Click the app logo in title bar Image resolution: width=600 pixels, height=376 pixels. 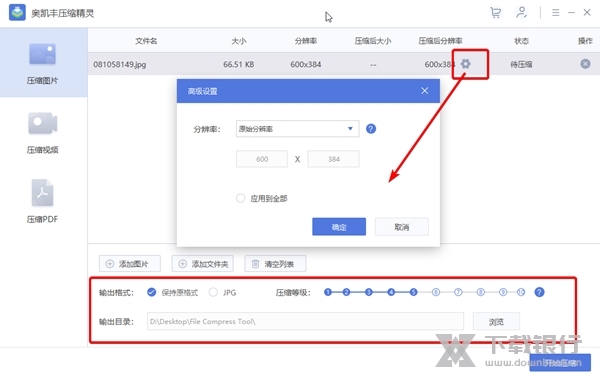click(17, 13)
